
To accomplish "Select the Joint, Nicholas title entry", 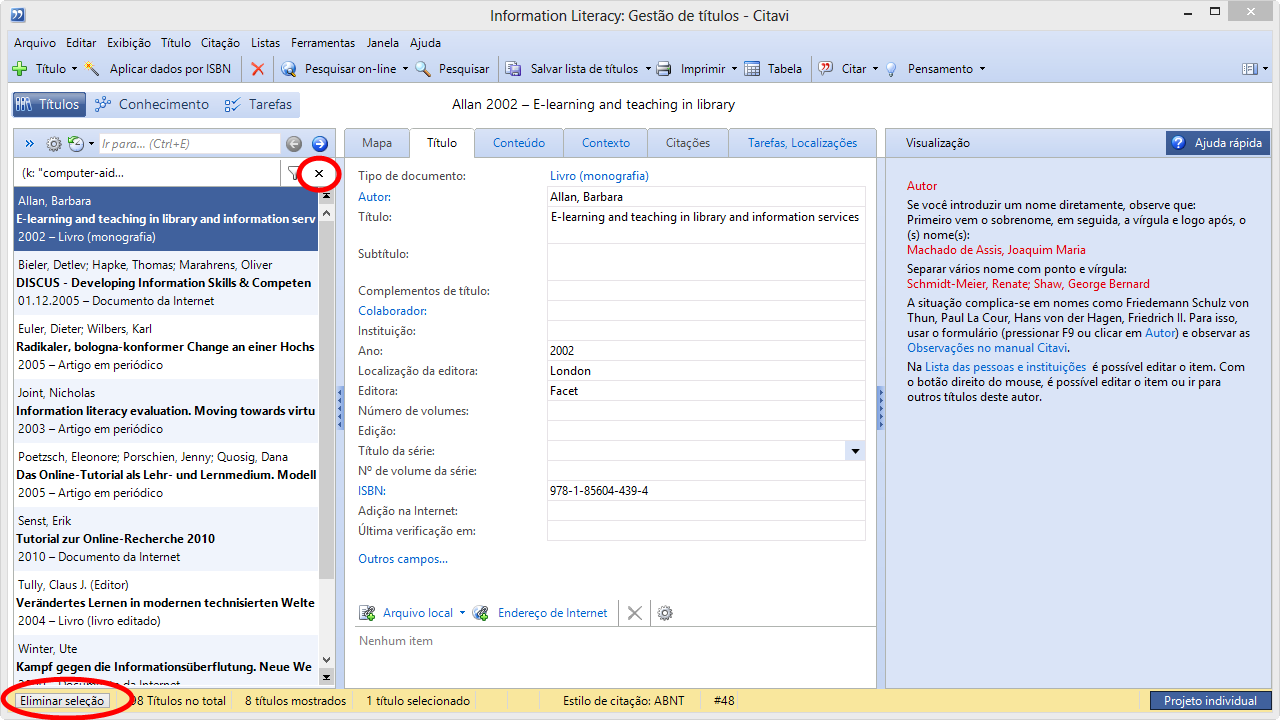I will pyautogui.click(x=166, y=411).
